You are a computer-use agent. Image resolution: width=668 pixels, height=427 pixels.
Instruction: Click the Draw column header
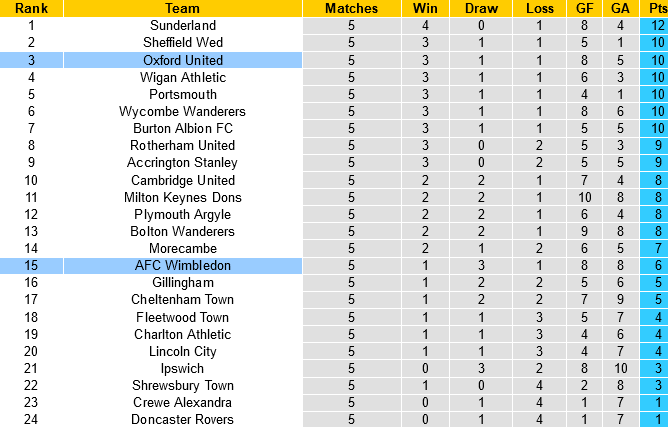484,8
